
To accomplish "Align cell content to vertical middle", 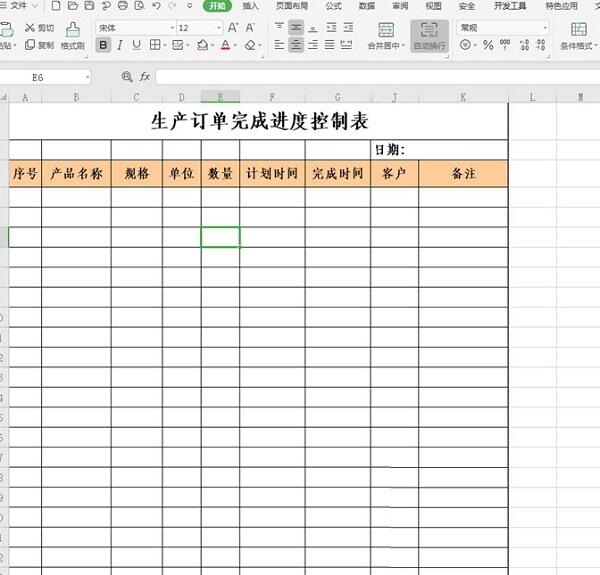I will (296, 28).
